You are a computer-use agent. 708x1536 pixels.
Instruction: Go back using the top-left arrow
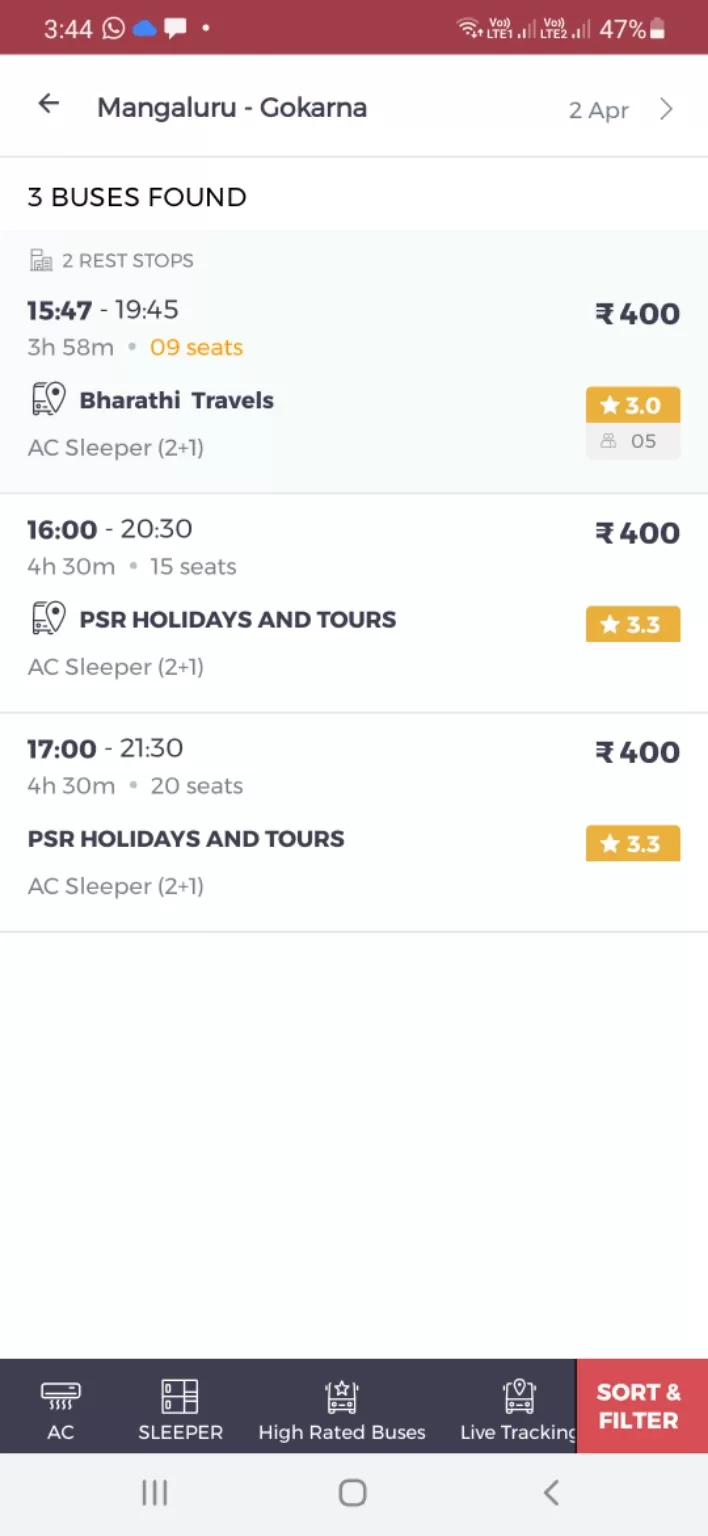pos(48,104)
